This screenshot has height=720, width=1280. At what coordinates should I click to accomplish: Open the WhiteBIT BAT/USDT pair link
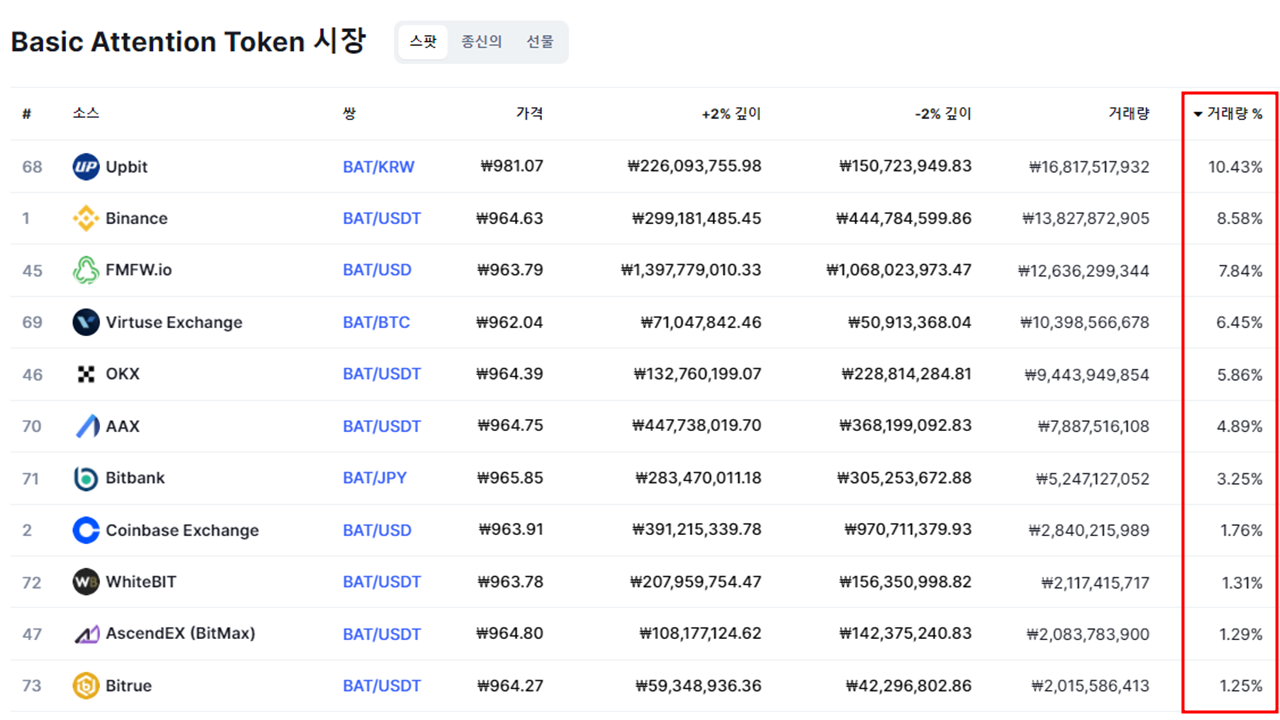[382, 582]
